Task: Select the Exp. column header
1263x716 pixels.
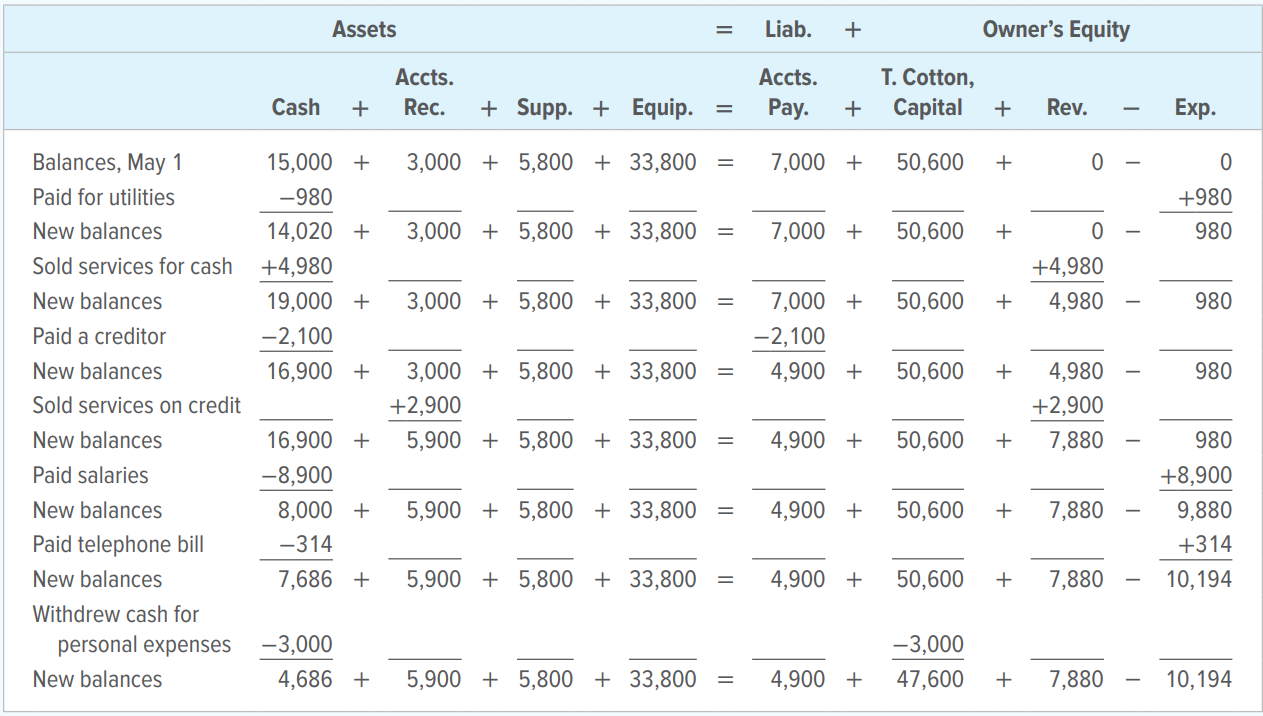Action: click(x=1195, y=108)
